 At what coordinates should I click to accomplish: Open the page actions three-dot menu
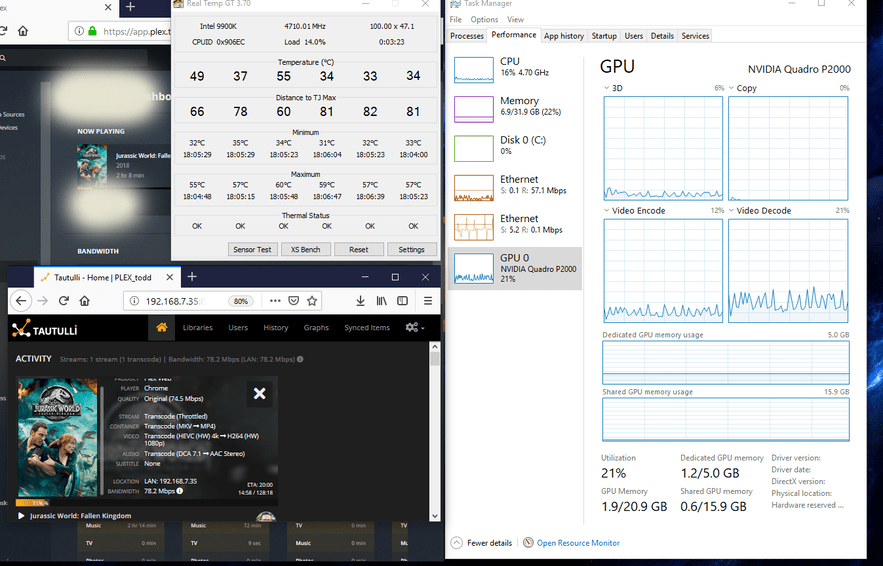275,301
